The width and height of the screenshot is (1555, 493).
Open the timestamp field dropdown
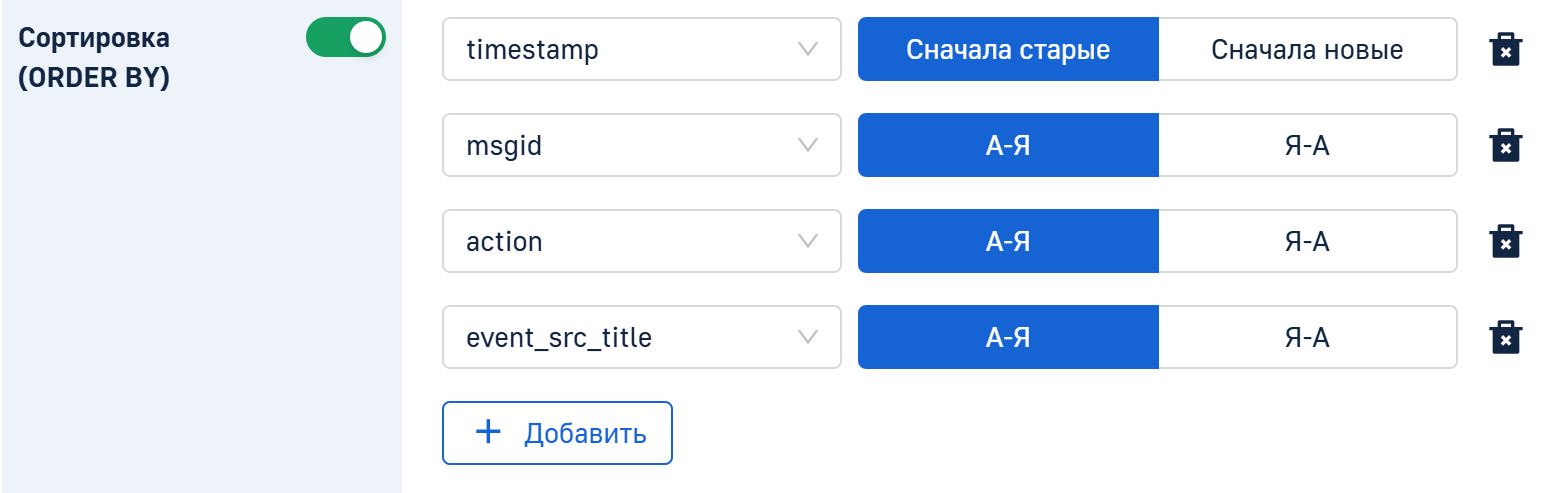coord(641,49)
